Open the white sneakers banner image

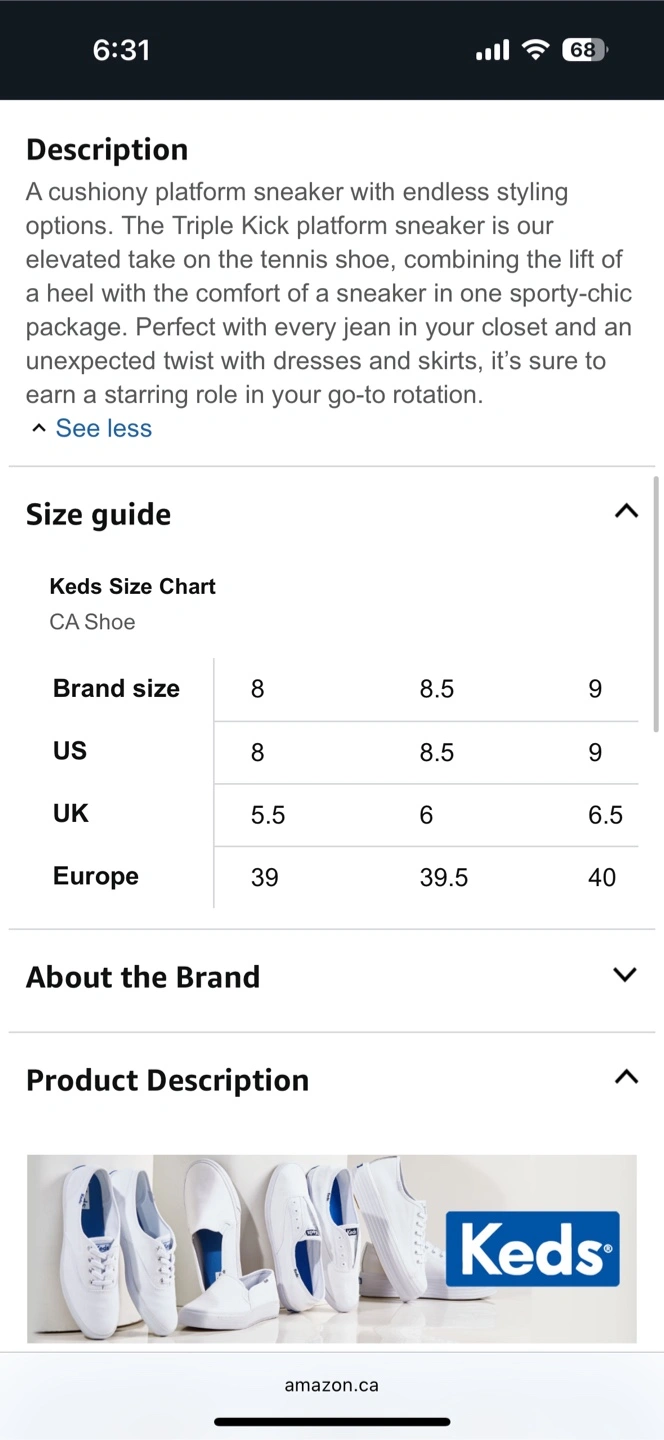[331, 1248]
